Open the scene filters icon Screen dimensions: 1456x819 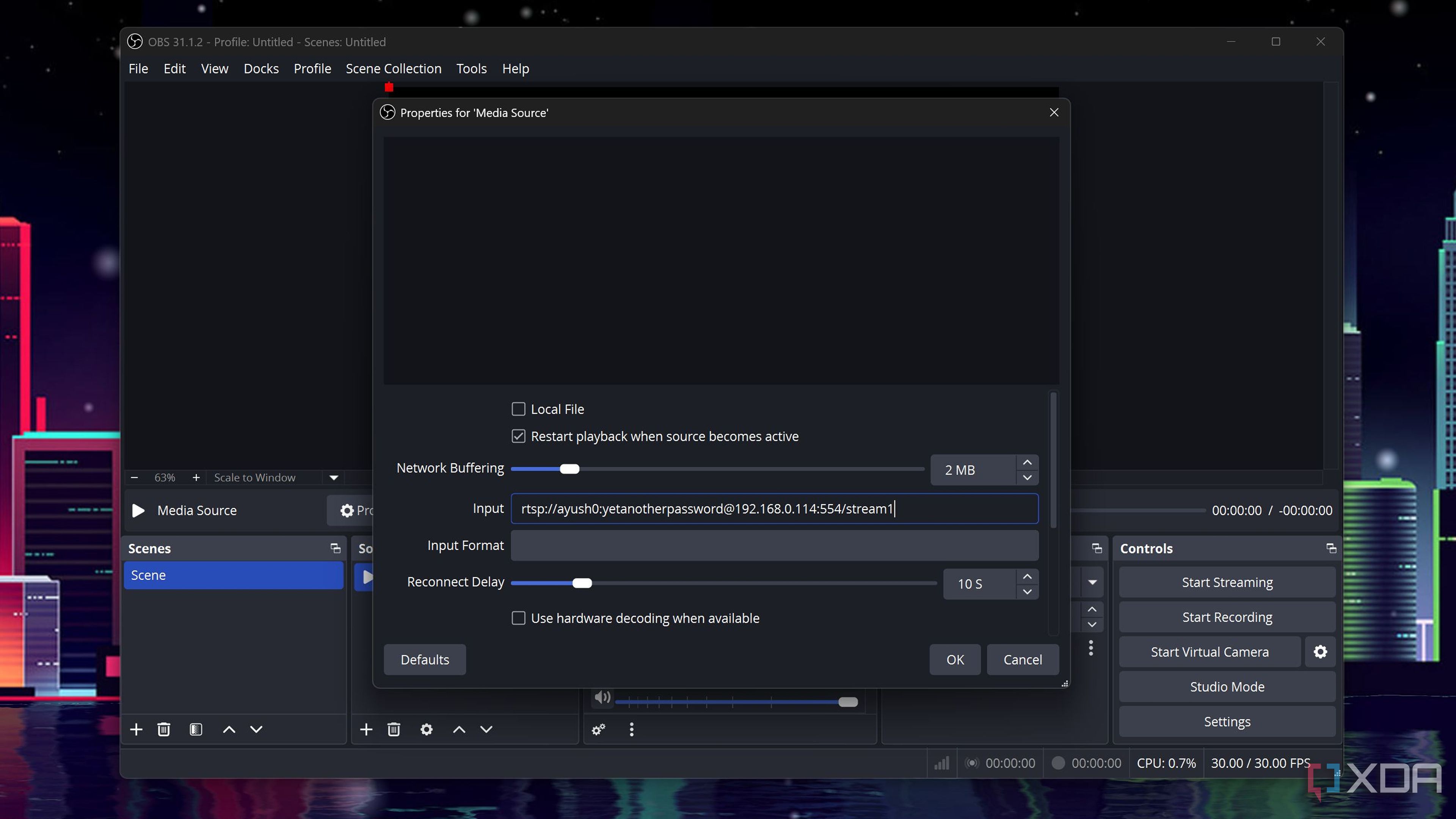coord(196,729)
